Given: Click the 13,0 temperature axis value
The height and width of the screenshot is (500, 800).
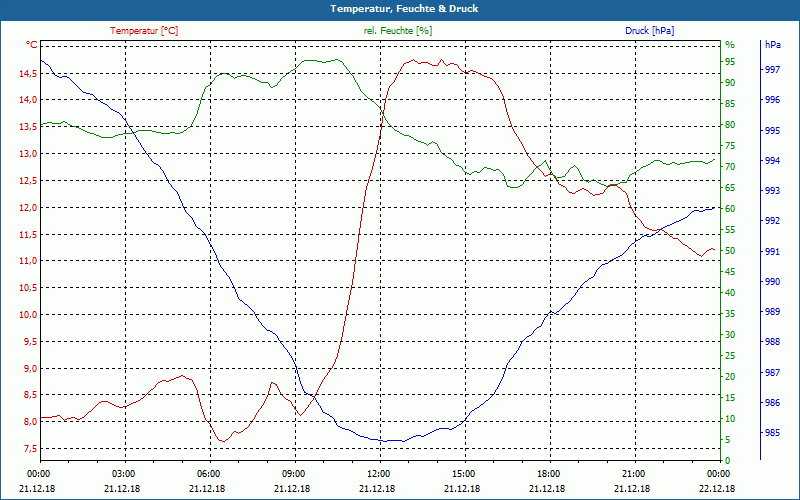Looking at the screenshot, I should (28, 154).
